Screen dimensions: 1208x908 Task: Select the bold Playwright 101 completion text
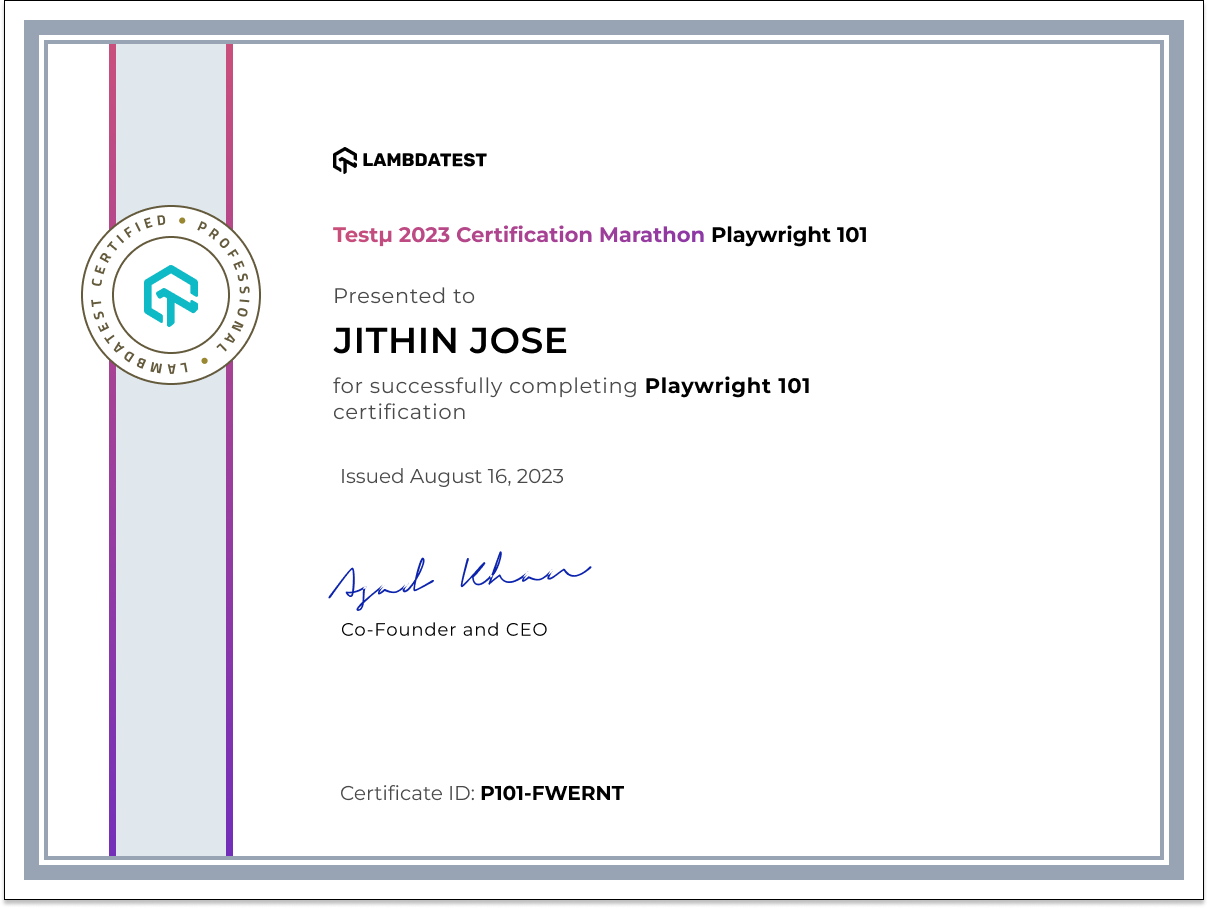727,385
